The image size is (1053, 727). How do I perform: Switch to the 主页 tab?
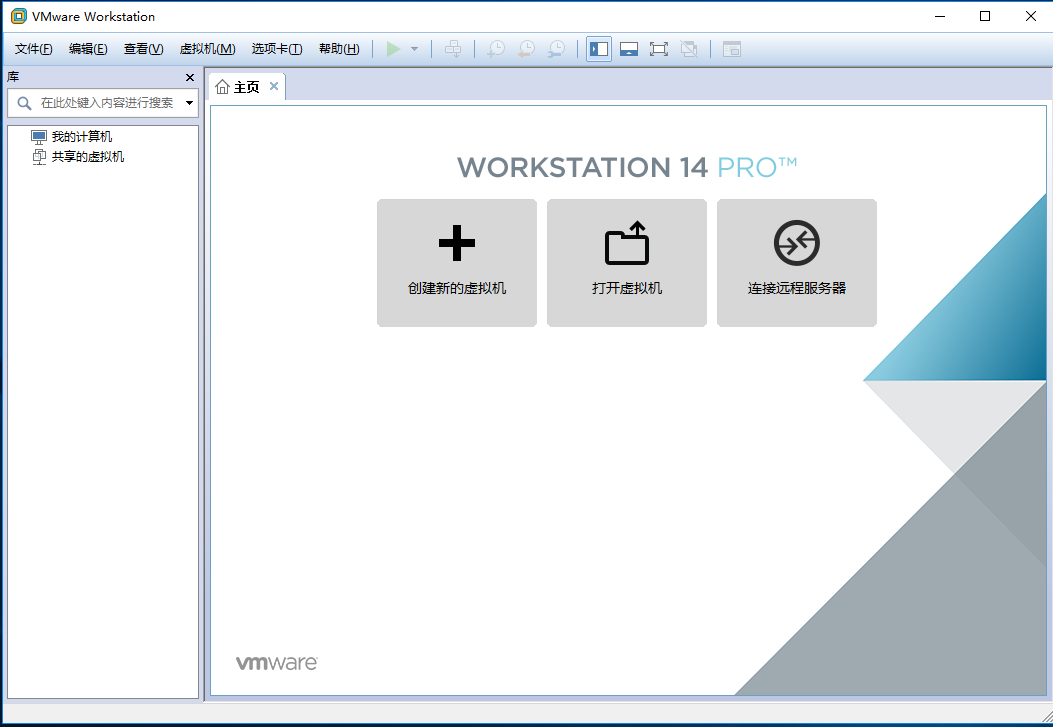click(246, 87)
